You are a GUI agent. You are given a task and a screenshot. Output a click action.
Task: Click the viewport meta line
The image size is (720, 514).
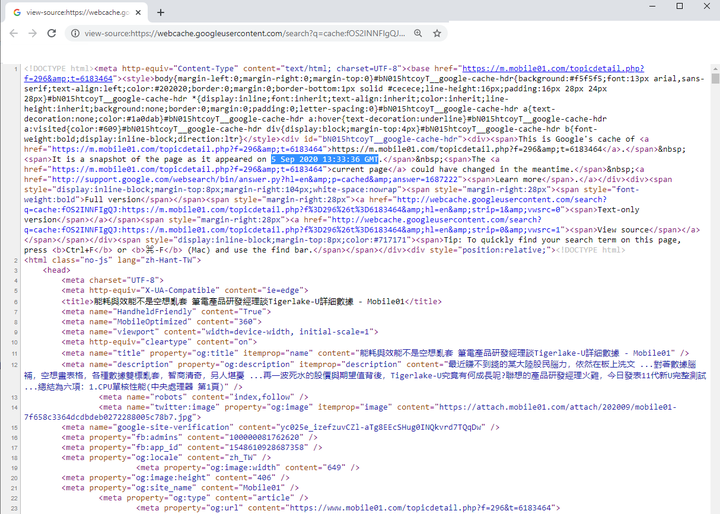coord(219,332)
